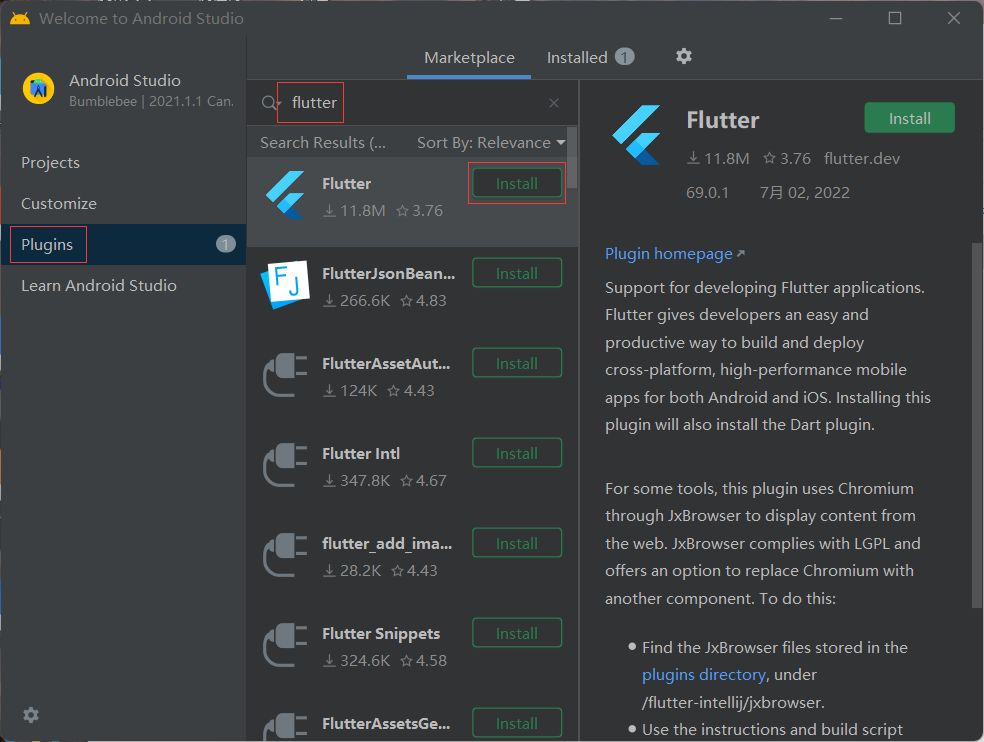This screenshot has width=984, height=742.
Task: Open Customize in the sidebar
Action: pos(124,203)
